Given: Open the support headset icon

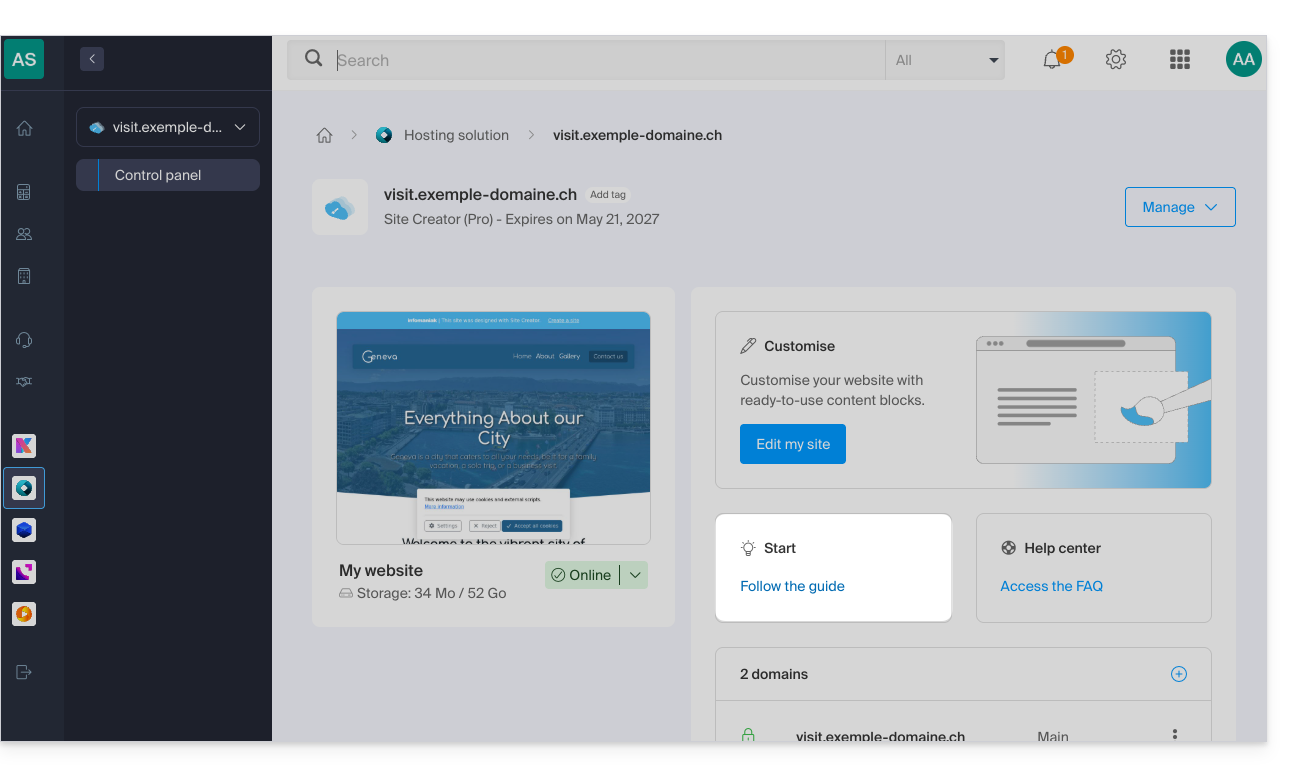Looking at the screenshot, I should [x=24, y=340].
